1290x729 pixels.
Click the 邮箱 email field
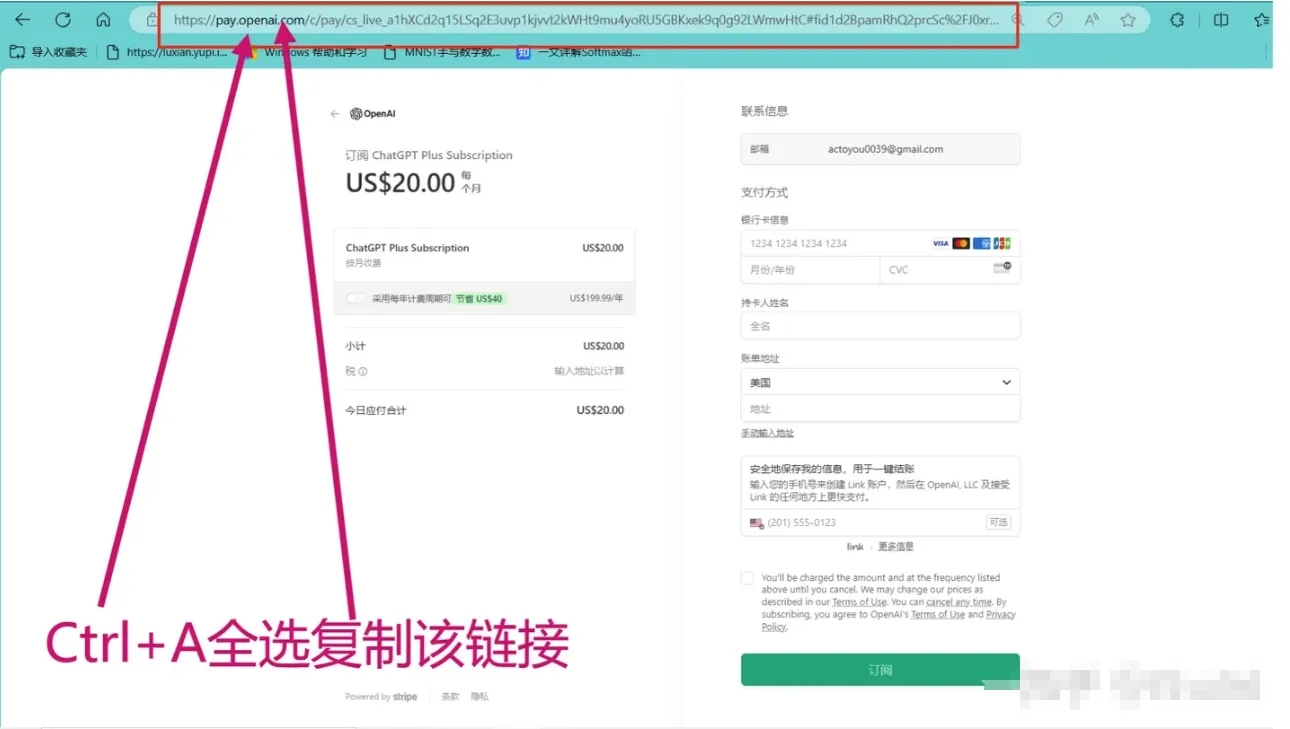(x=880, y=149)
